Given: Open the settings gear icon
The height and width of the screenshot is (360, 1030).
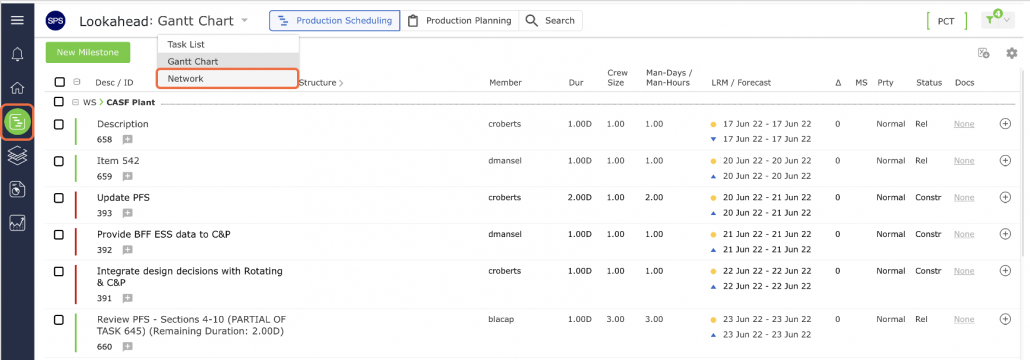Looking at the screenshot, I should click(x=1012, y=53).
